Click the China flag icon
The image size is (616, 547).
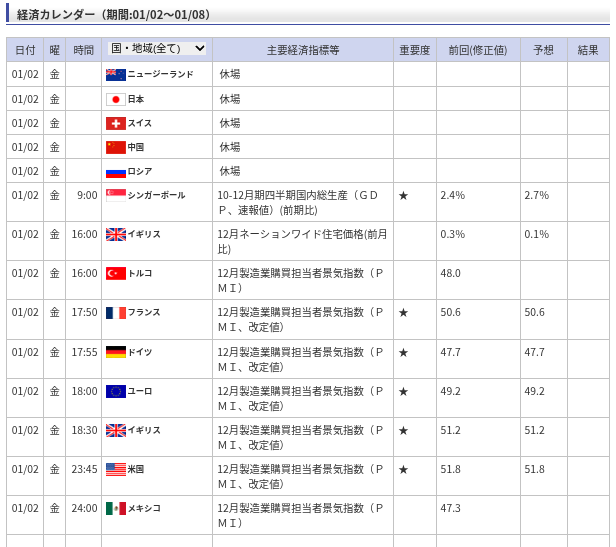pyautogui.click(x=116, y=147)
